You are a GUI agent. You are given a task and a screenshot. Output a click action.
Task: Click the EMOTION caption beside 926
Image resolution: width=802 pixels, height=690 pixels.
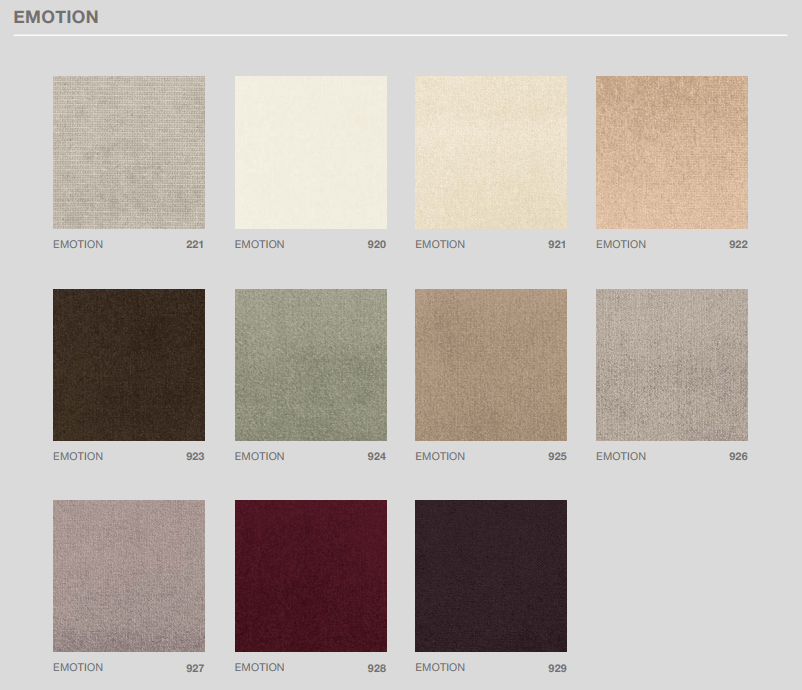click(x=621, y=456)
